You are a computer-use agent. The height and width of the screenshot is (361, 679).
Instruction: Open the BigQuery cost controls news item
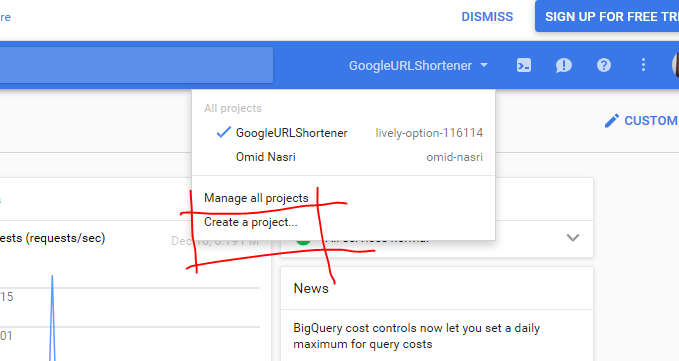417,336
